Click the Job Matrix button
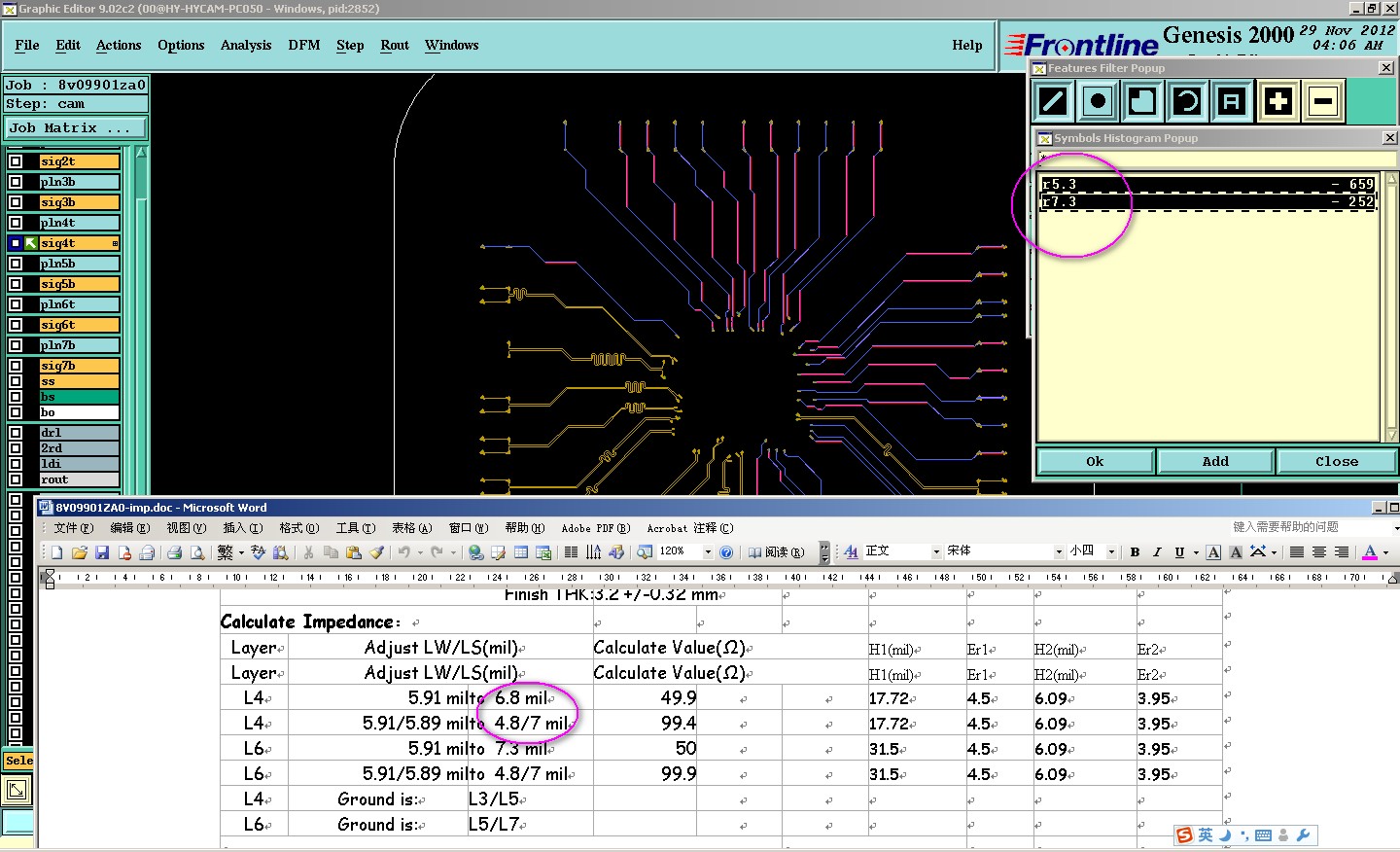Screen dimensions: 1400x852 pyautogui.click(x=75, y=128)
